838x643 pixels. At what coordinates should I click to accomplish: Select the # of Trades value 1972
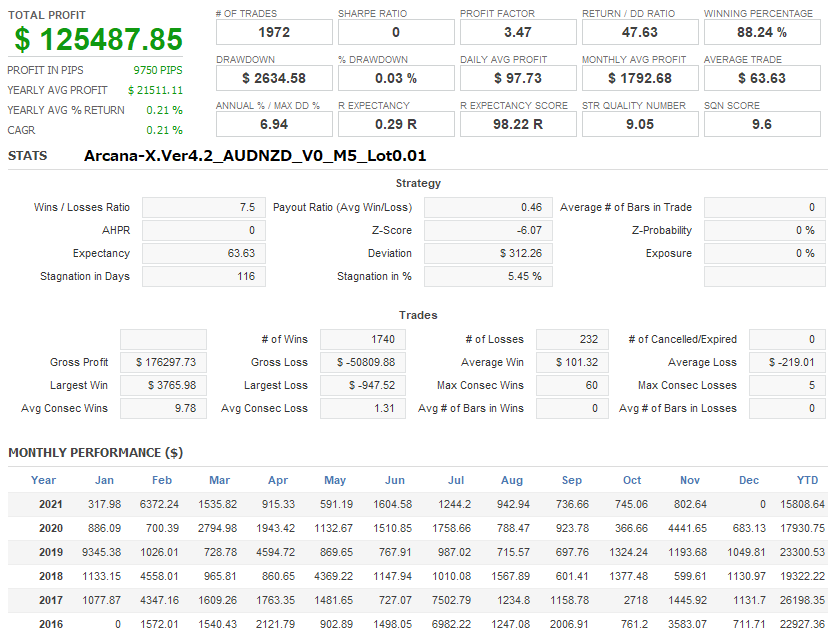click(x=274, y=32)
